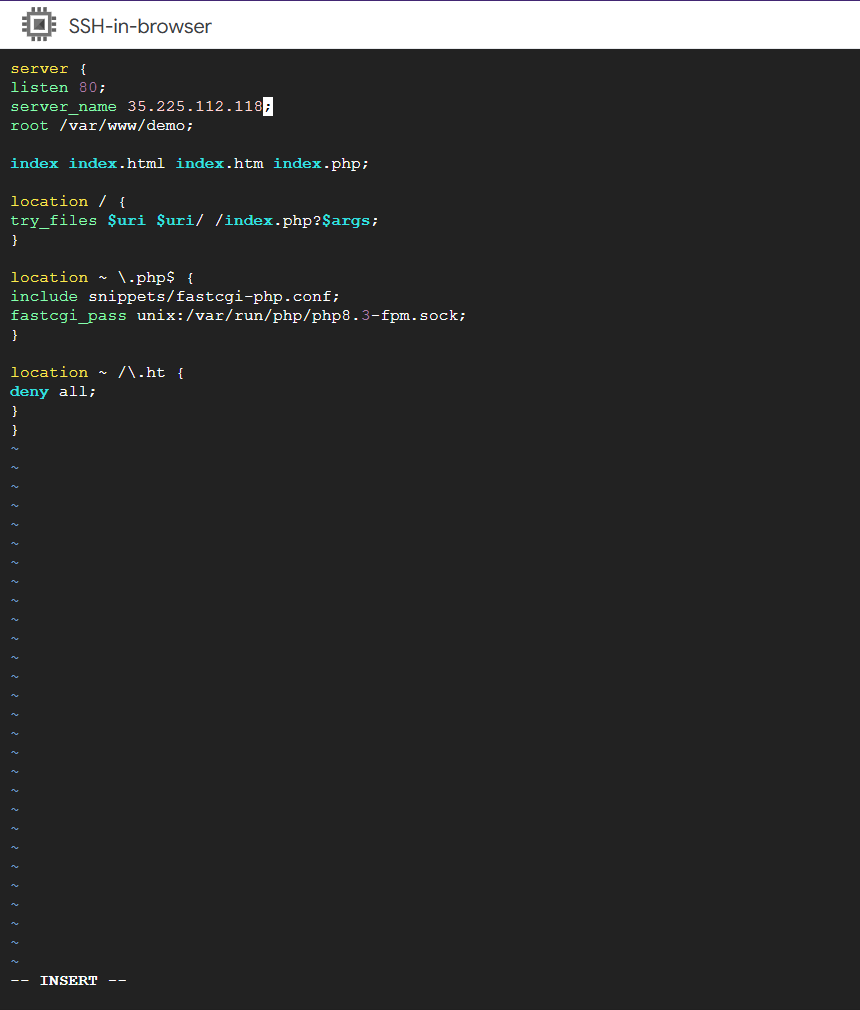860x1010 pixels.
Task: Click the SSH-in-browser title text
Action: click(140, 26)
